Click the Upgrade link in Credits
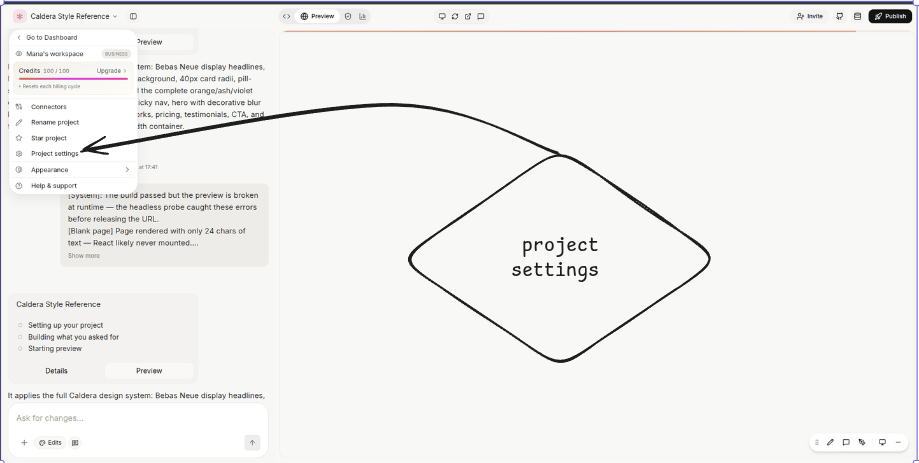Image resolution: width=919 pixels, height=463 pixels. tap(111, 71)
